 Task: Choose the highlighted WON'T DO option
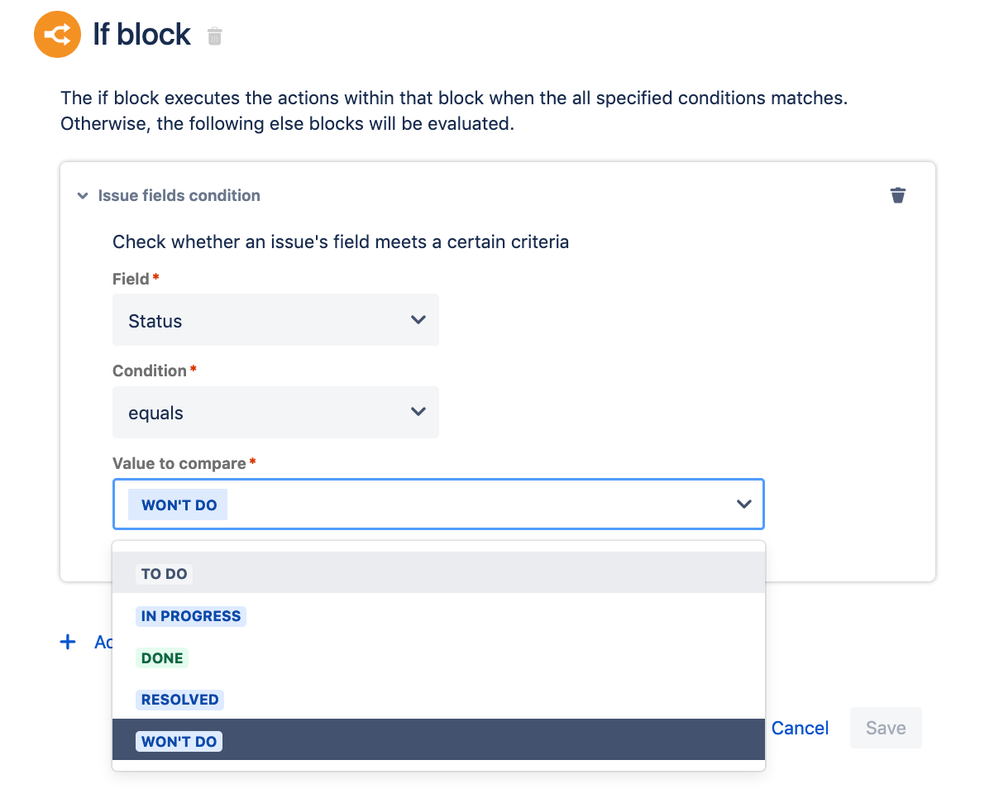(179, 741)
